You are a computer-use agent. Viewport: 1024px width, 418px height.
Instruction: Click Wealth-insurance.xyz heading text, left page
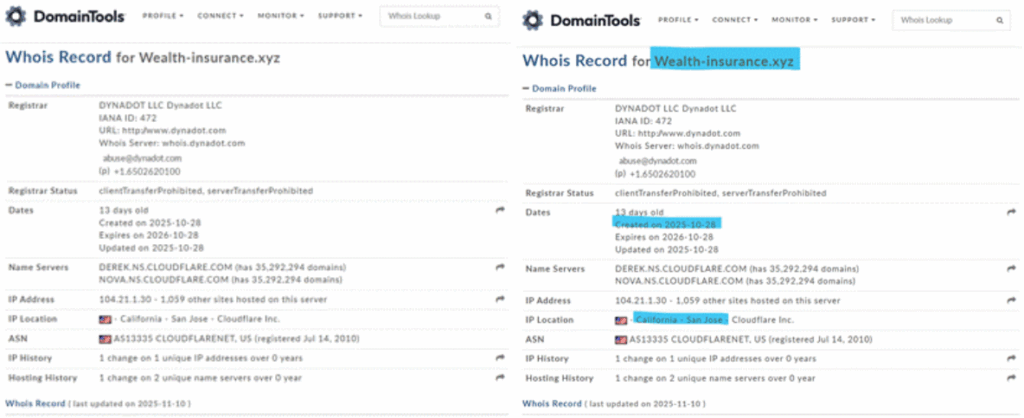(210, 57)
